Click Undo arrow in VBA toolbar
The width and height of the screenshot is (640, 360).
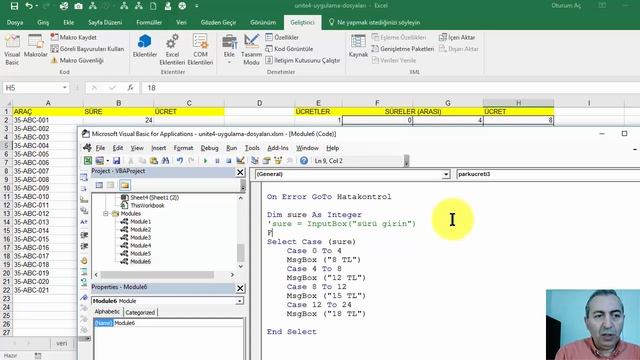pyautogui.click(x=180, y=161)
